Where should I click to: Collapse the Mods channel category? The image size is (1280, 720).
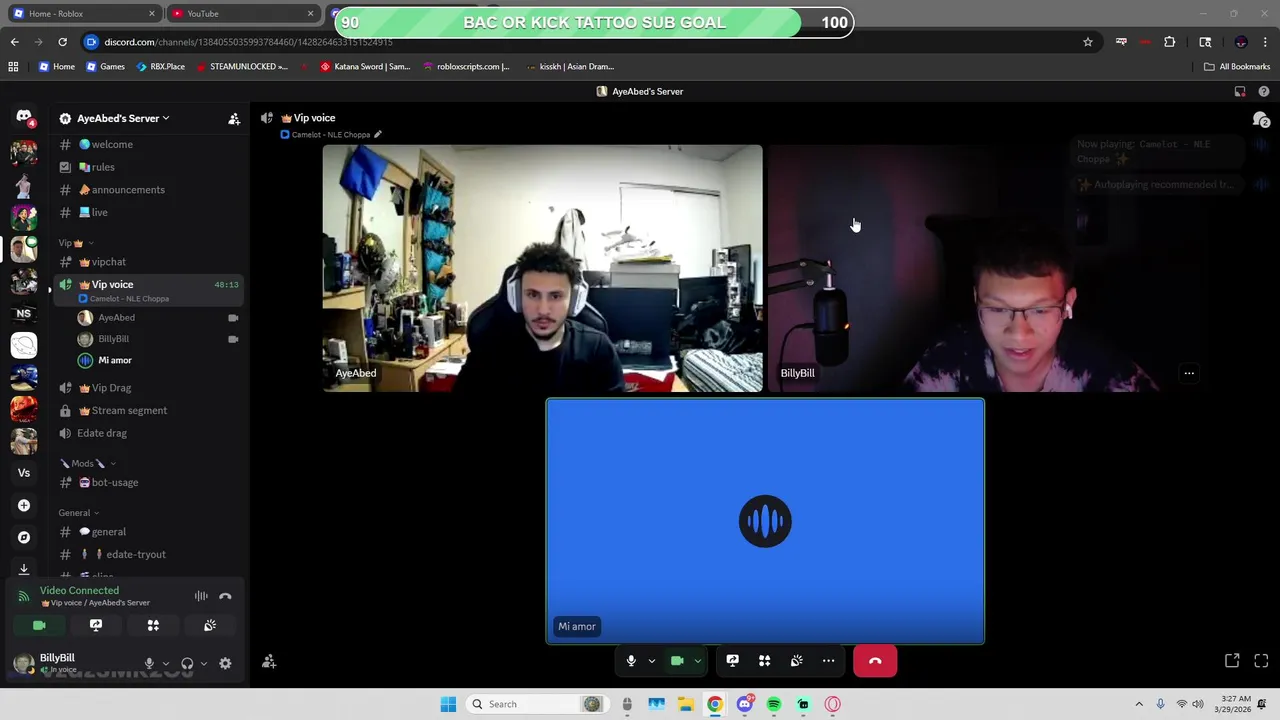pyautogui.click(x=88, y=463)
